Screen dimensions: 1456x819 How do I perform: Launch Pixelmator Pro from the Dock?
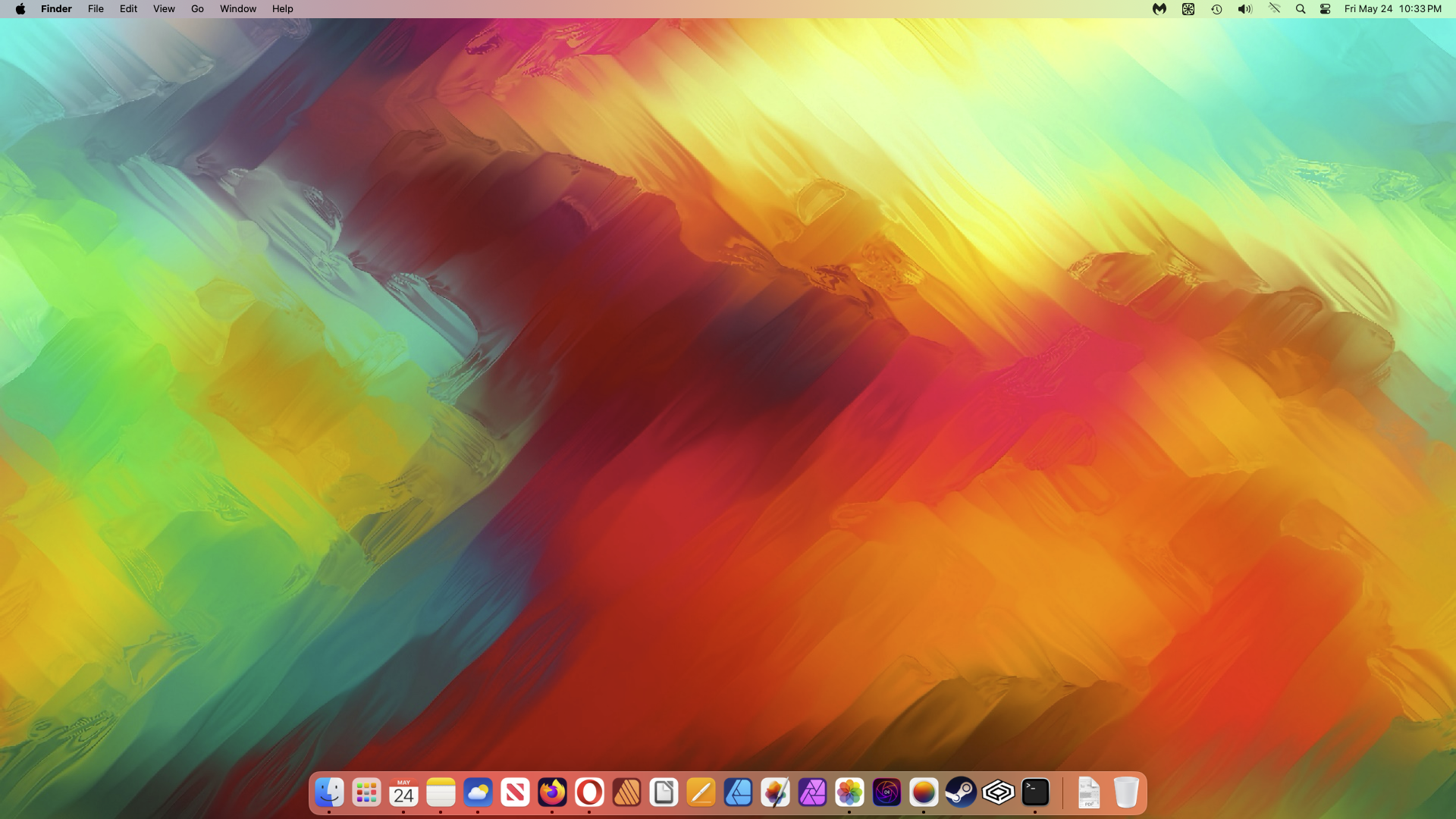(775, 792)
